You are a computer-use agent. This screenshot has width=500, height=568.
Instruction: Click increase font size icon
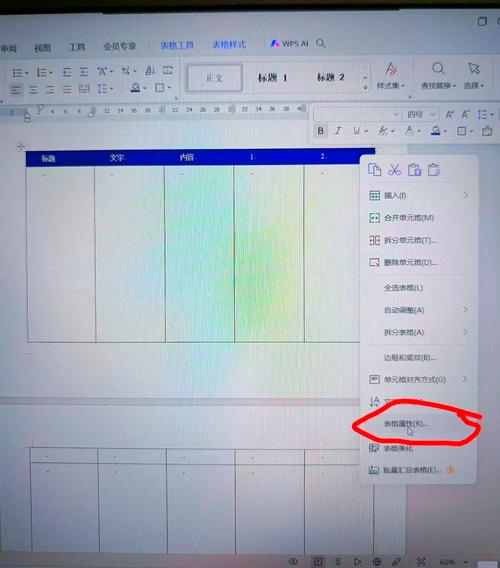click(x=450, y=115)
